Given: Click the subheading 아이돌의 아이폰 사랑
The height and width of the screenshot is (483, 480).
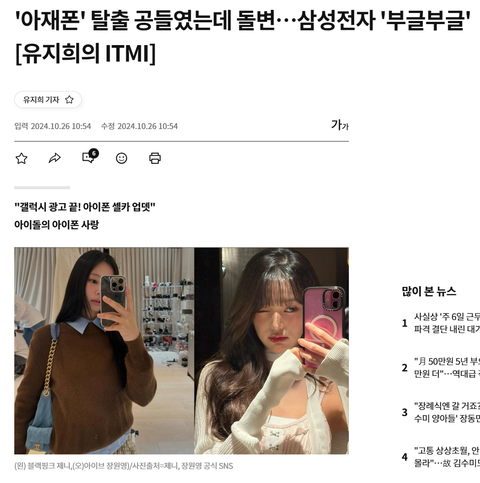Looking at the screenshot, I should click(56, 225).
